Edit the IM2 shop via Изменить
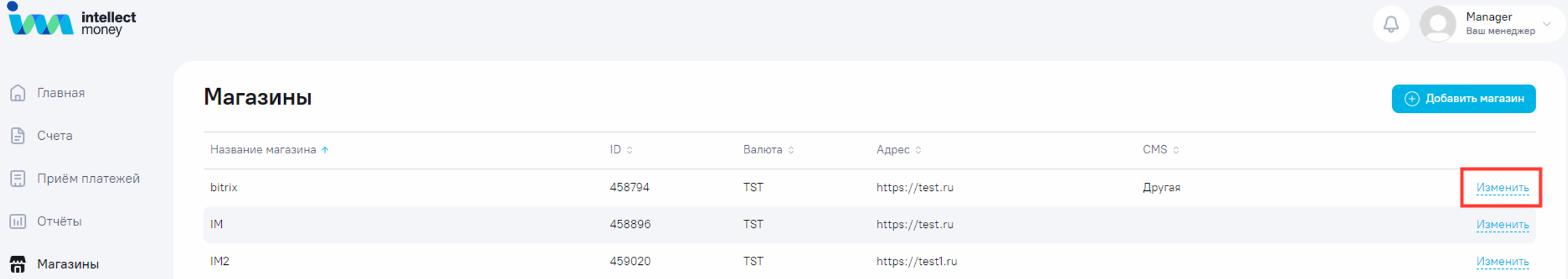 pyautogui.click(x=1502, y=262)
